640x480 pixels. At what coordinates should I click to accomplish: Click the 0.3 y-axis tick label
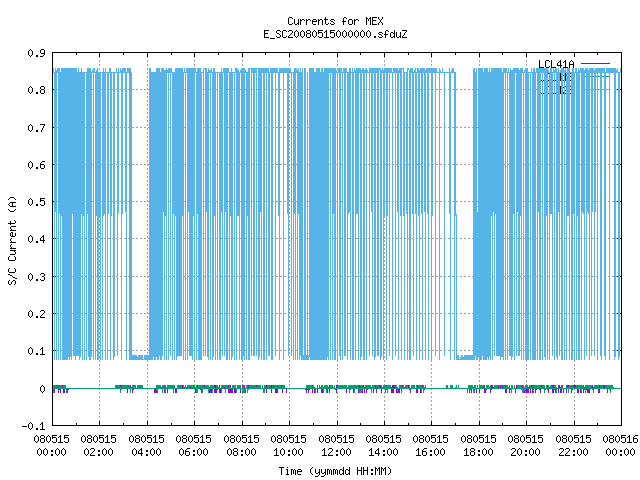pos(36,277)
